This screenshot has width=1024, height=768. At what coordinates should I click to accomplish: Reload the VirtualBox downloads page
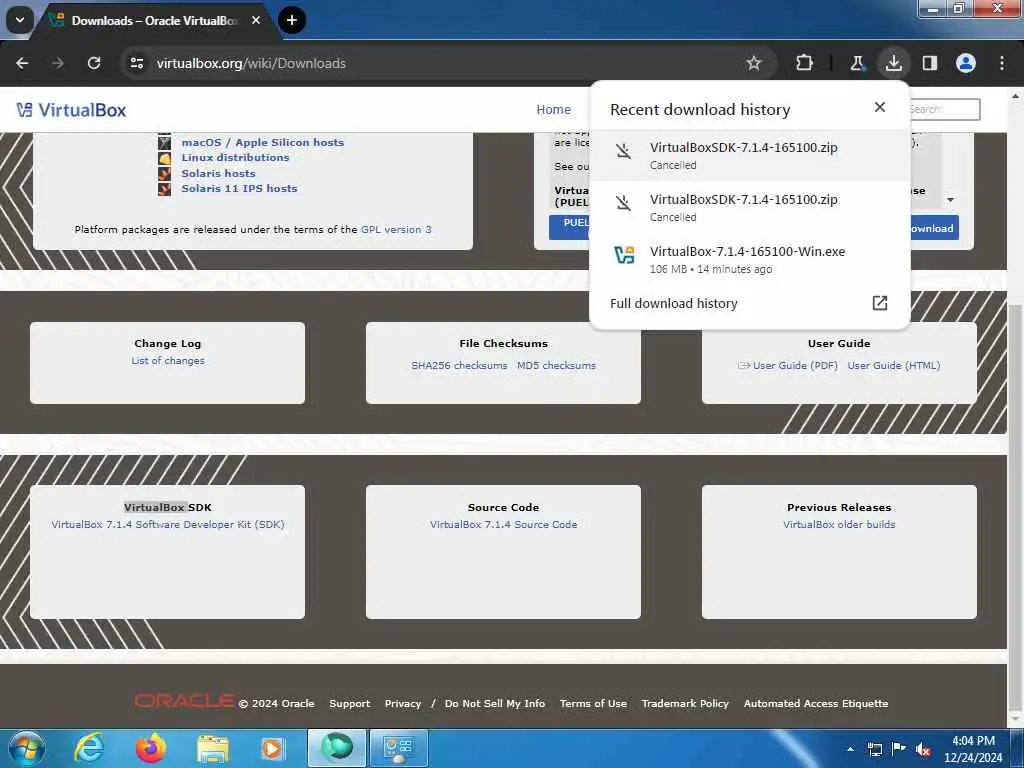[94, 63]
